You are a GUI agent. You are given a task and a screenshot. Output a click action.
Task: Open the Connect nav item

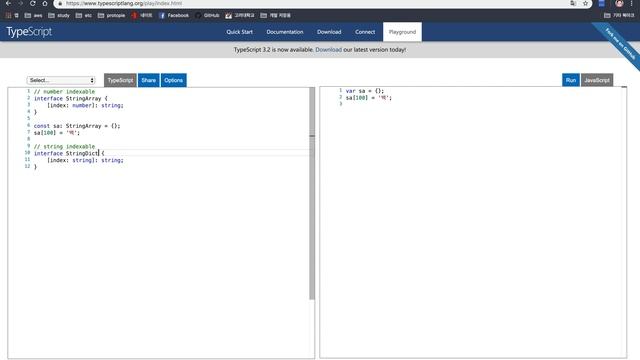(x=365, y=32)
